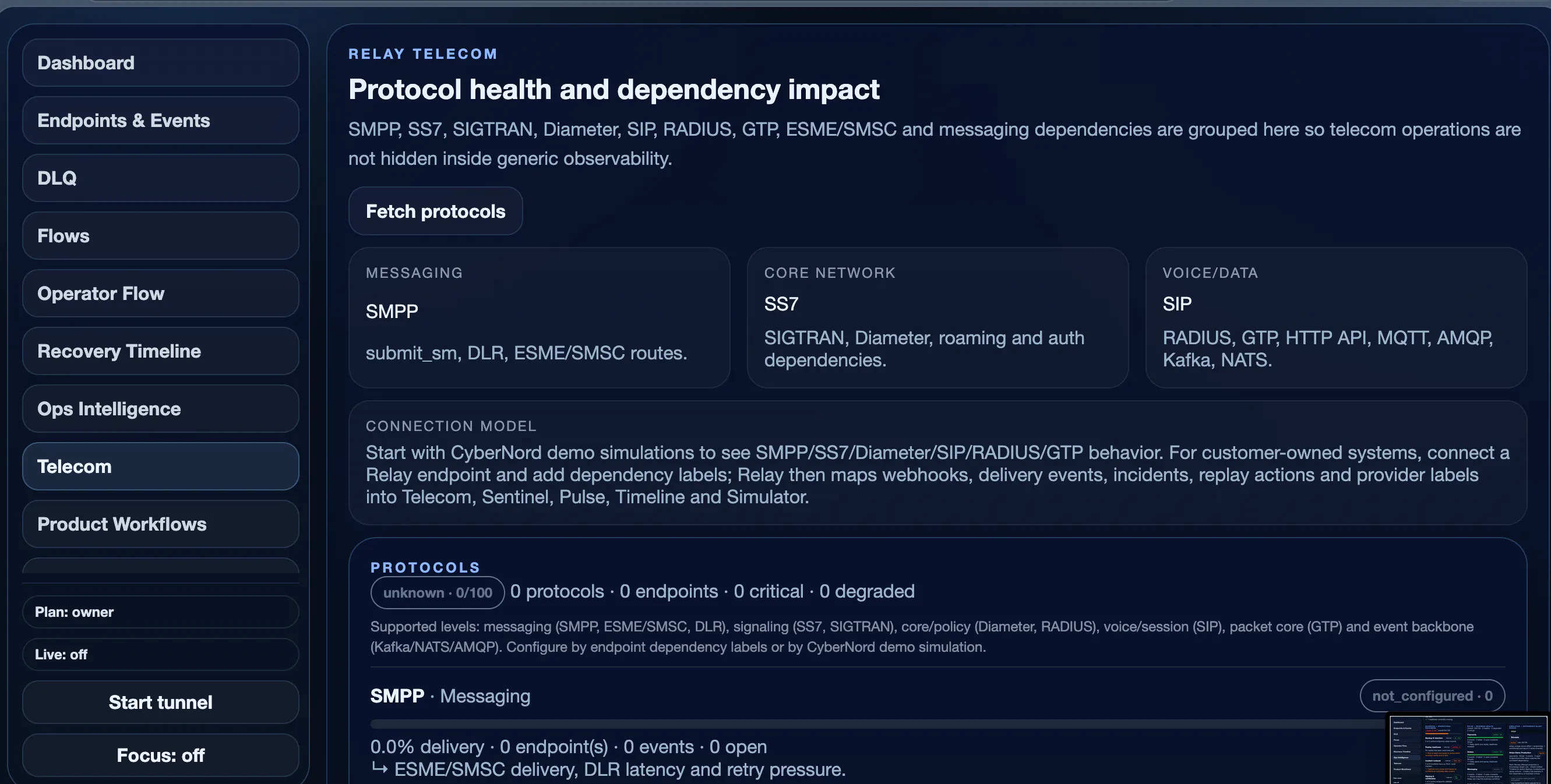Click the page intro paragraph starting 'SMPP, SS7, SIGTRAN'
This screenshot has width=1551, height=784.
935,144
